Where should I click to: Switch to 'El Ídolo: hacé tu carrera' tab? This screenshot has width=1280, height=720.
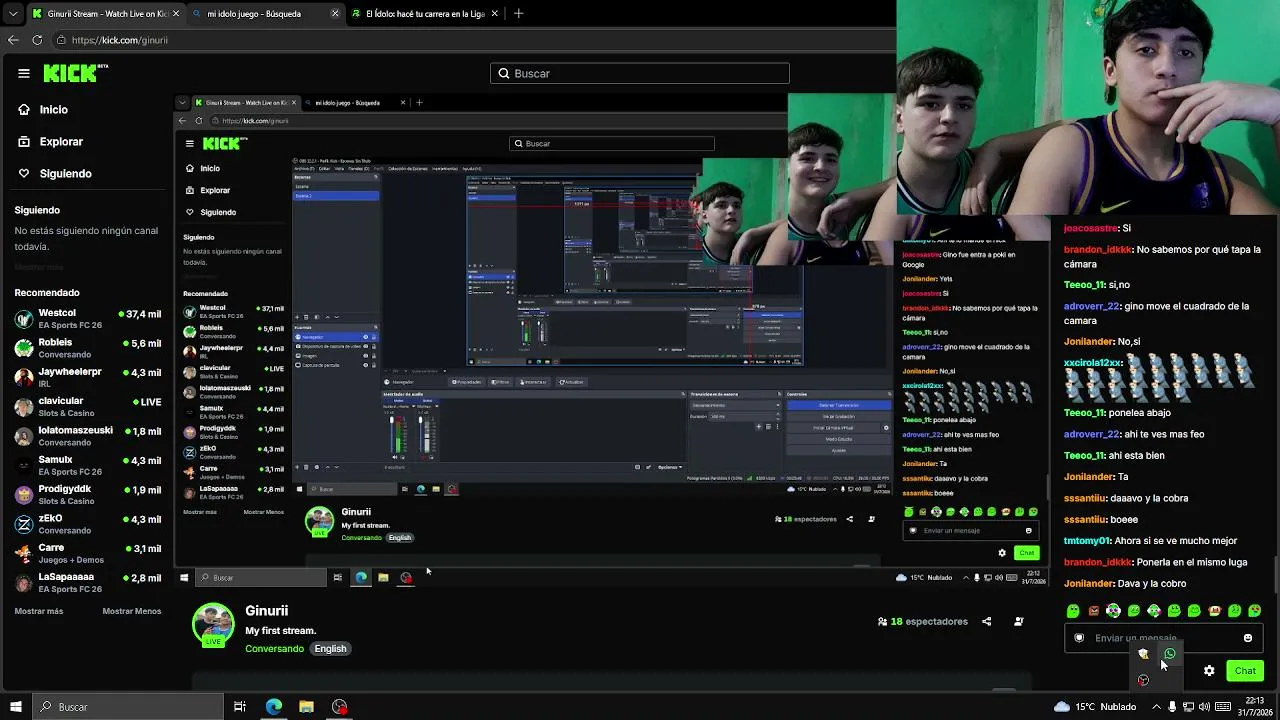pos(424,14)
